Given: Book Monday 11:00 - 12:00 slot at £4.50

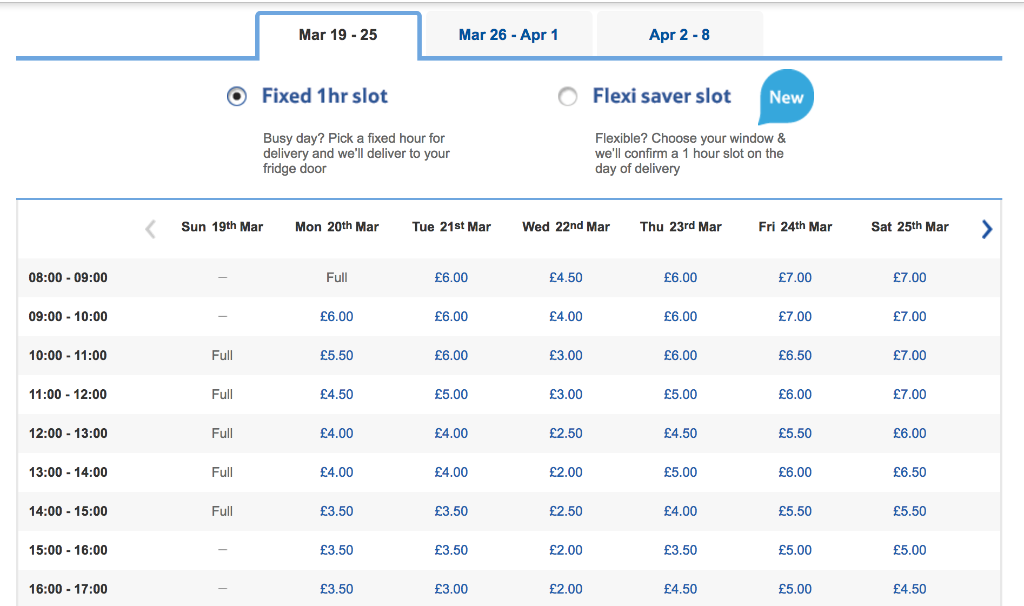Looking at the screenshot, I should [x=336, y=394].
